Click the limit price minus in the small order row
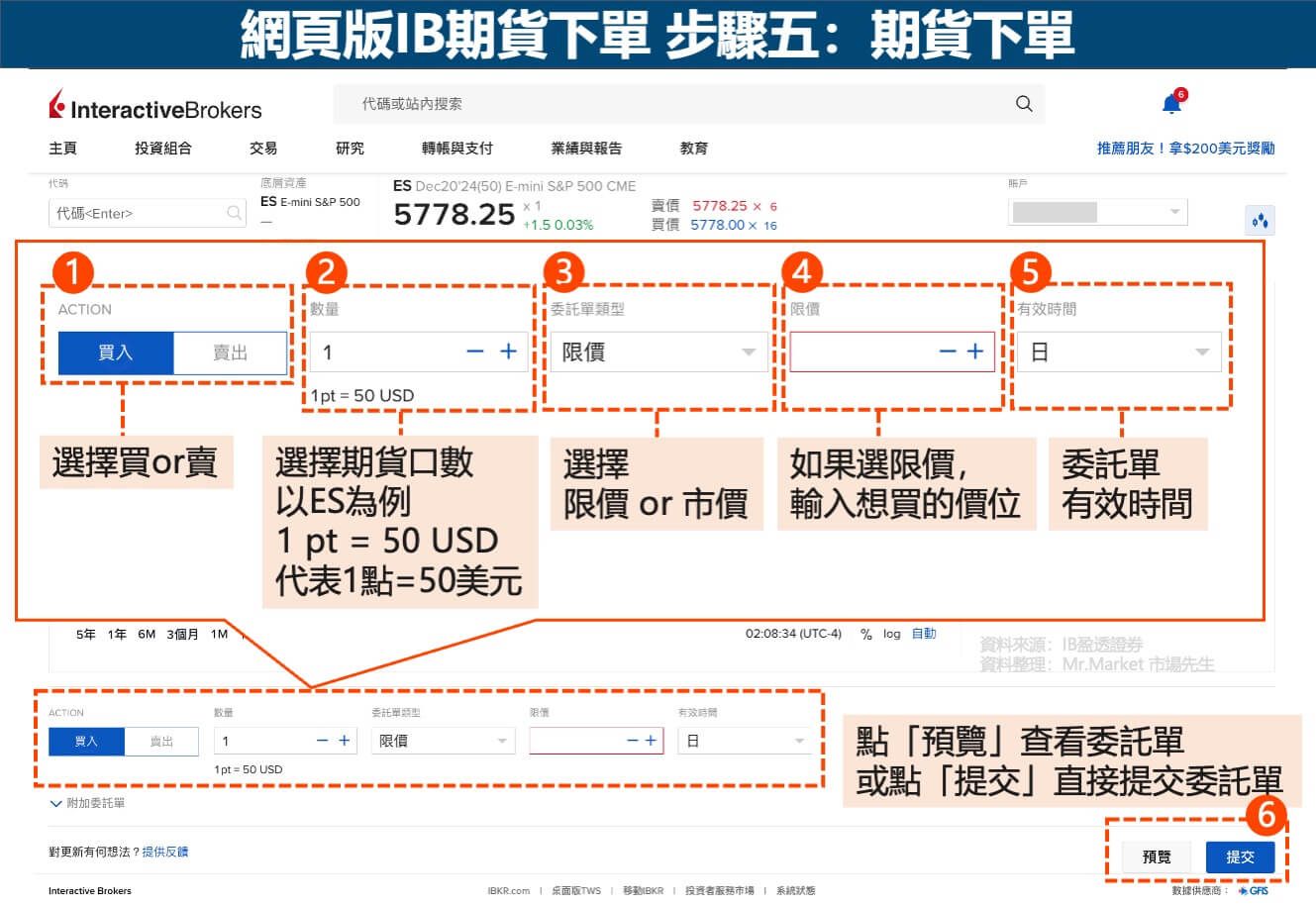Screen dimensions: 1316x907 click(x=633, y=741)
